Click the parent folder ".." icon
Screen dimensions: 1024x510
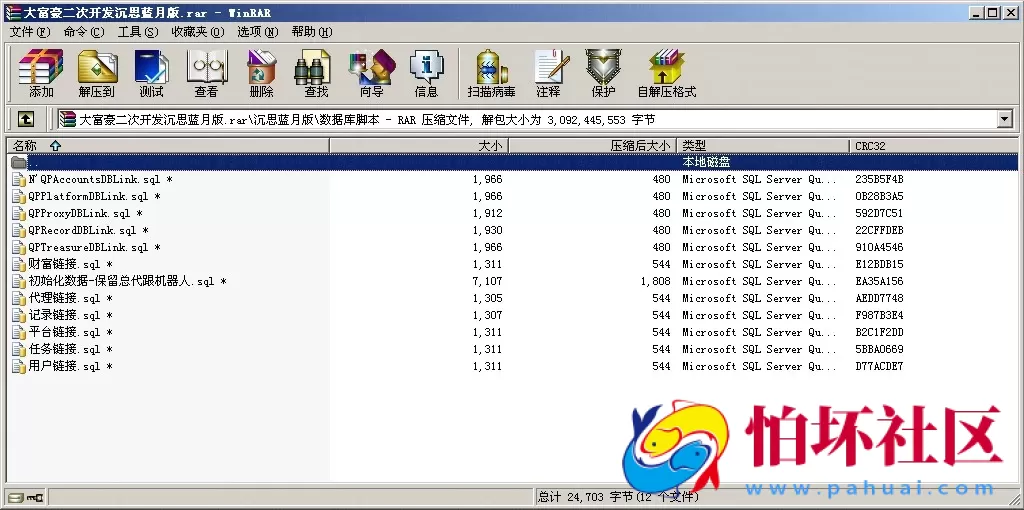click(x=19, y=162)
